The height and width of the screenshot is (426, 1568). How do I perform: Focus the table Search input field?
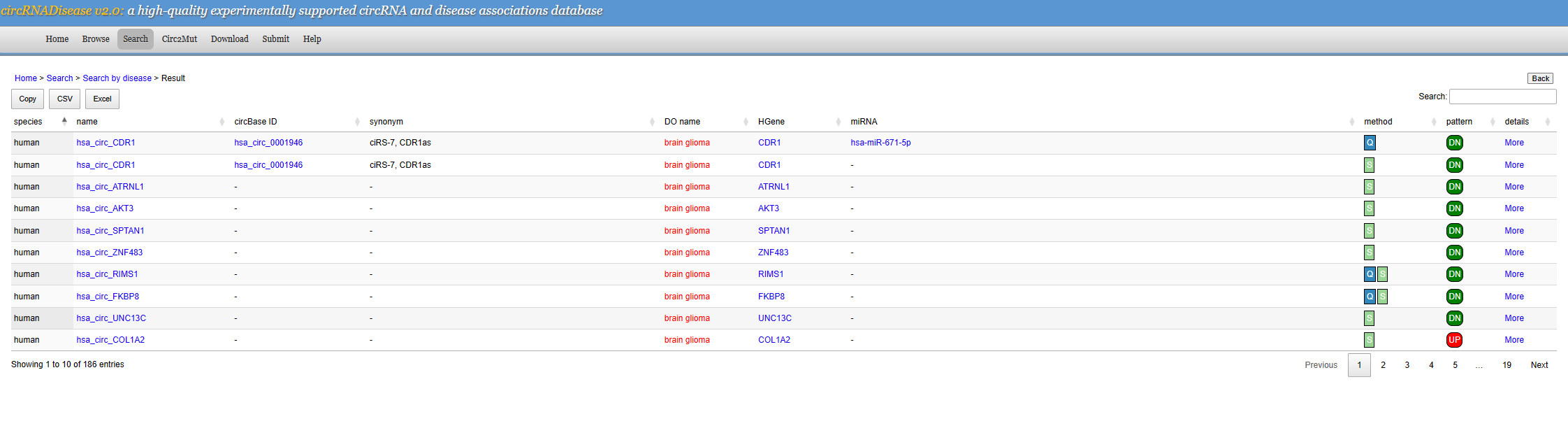(1502, 97)
